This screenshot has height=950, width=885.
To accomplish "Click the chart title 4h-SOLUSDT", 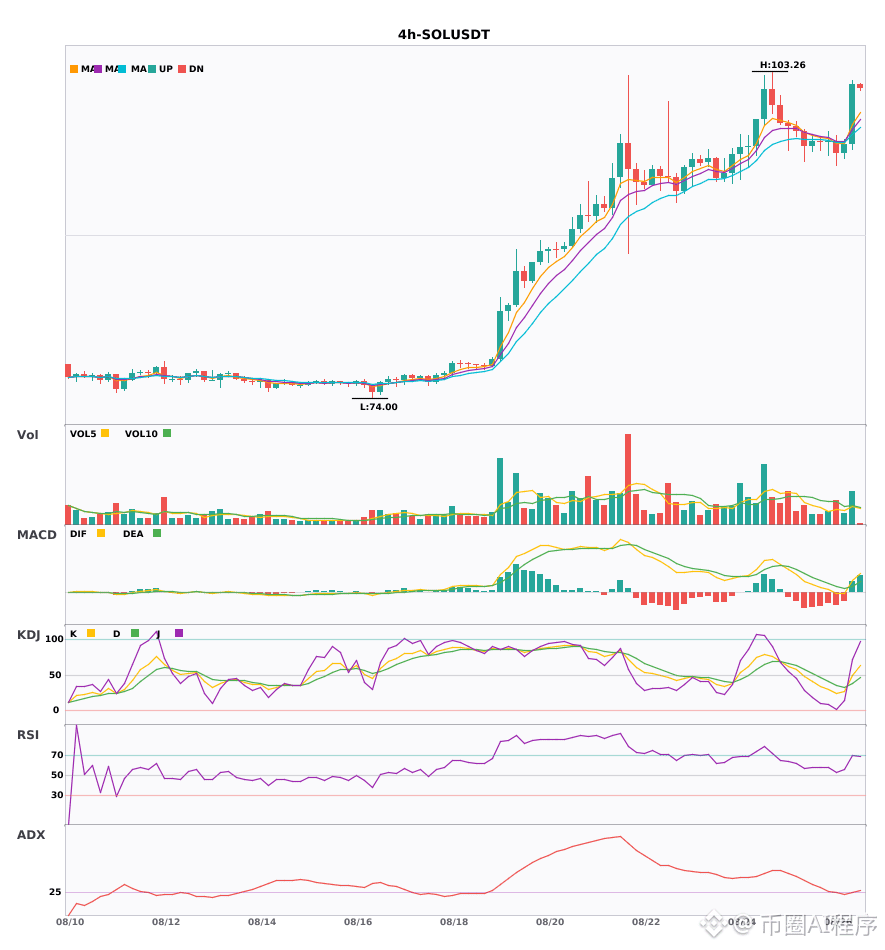I will point(443,35).
